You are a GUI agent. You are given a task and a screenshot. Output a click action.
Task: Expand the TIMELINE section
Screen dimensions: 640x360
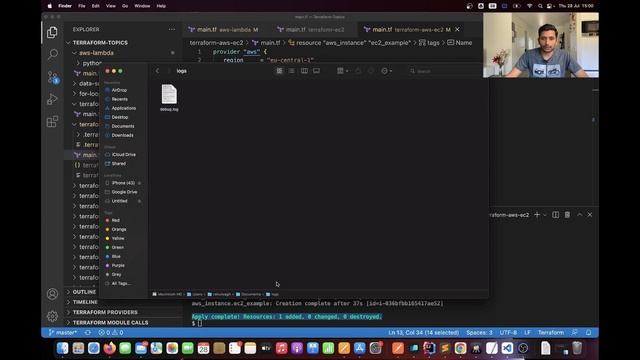tap(85, 302)
